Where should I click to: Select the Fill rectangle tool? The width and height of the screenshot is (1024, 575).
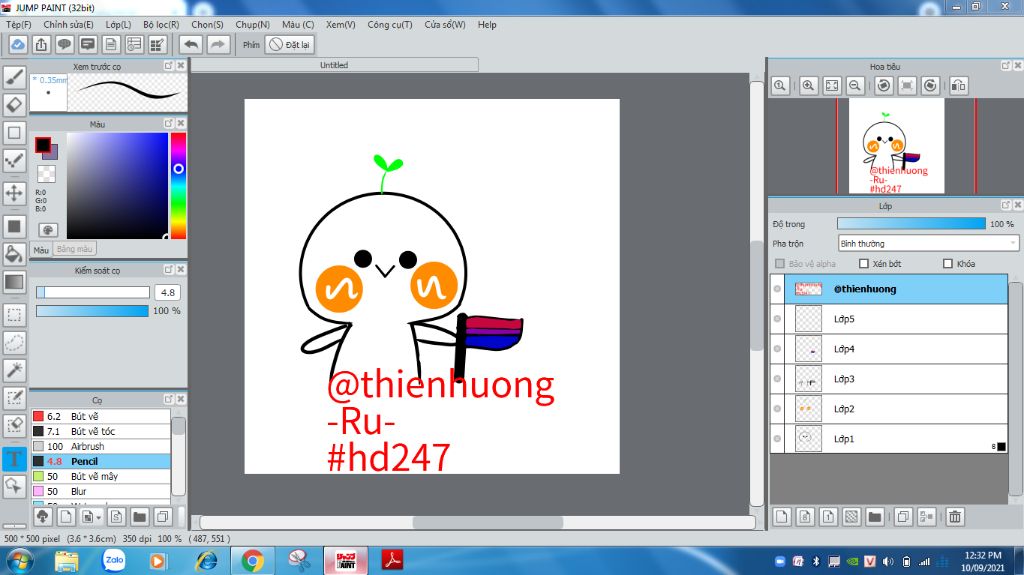[x=14, y=227]
